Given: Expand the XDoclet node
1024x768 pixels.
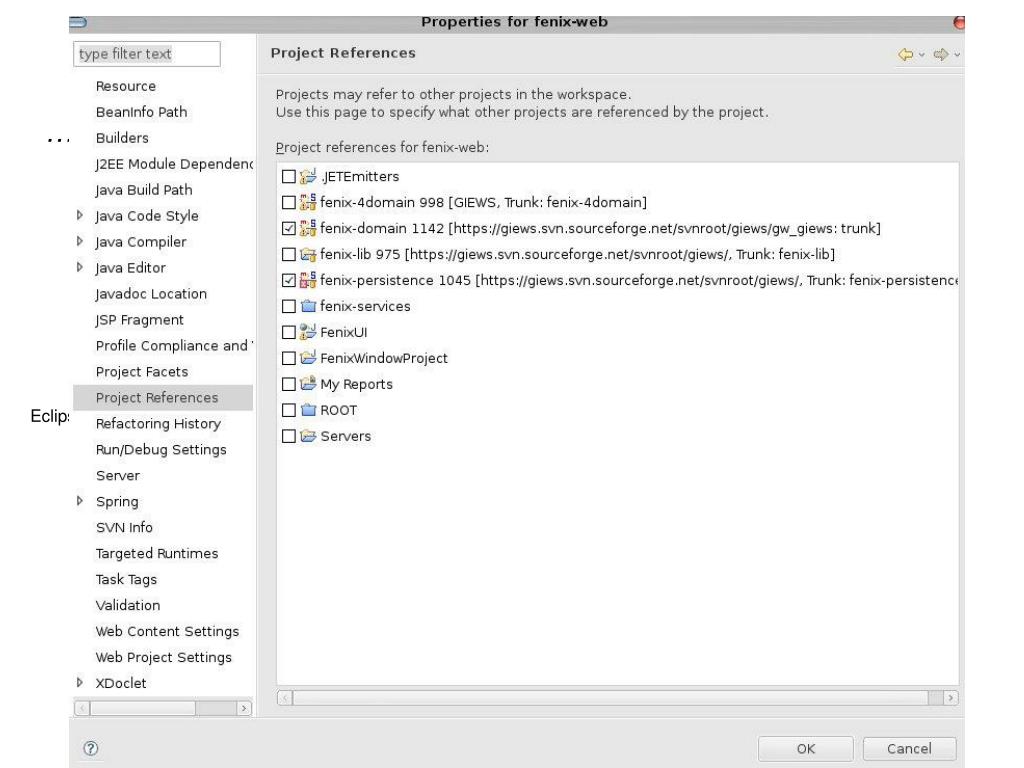Looking at the screenshot, I should [80, 682].
